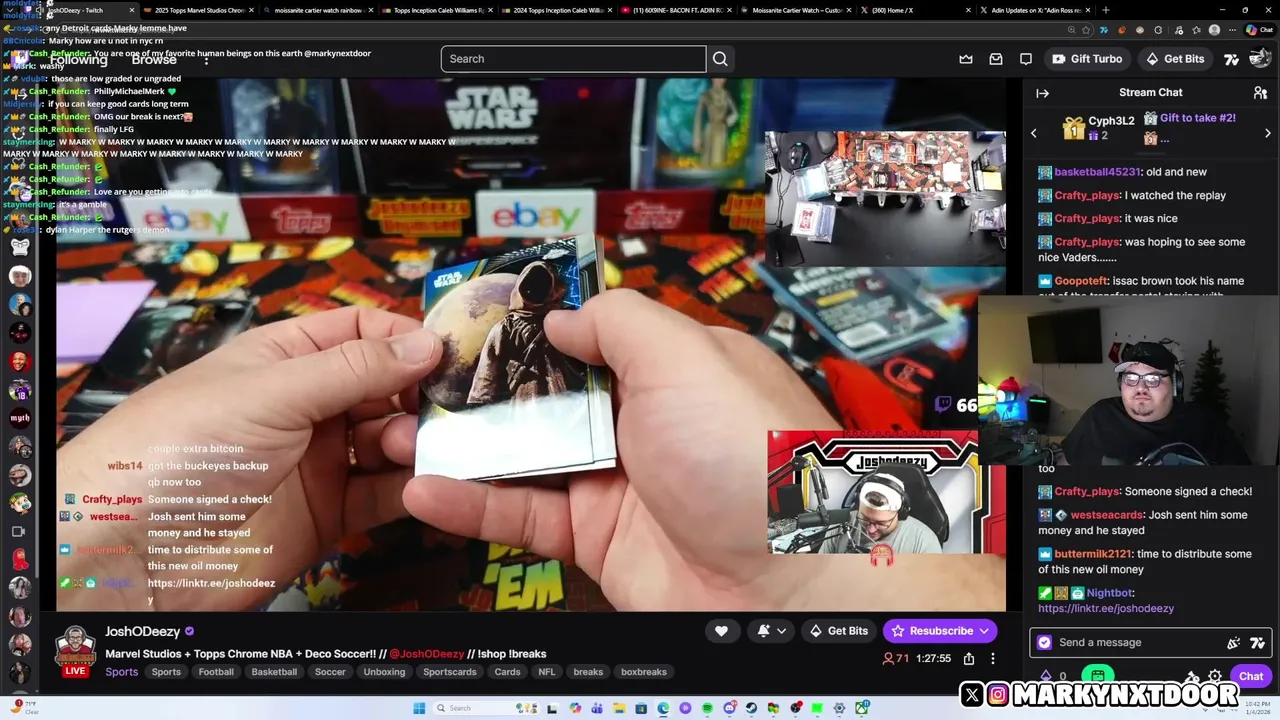Click the Windows taskbar search box
The image size is (1280, 720).
click(x=485, y=708)
